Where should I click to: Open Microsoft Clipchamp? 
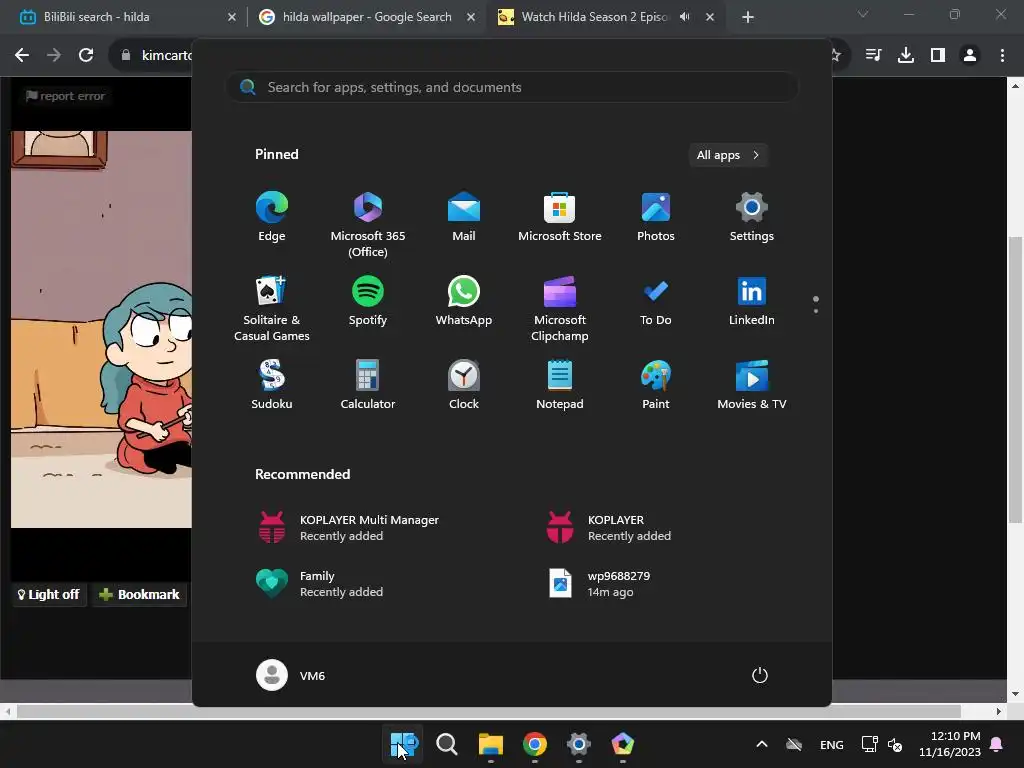560,309
